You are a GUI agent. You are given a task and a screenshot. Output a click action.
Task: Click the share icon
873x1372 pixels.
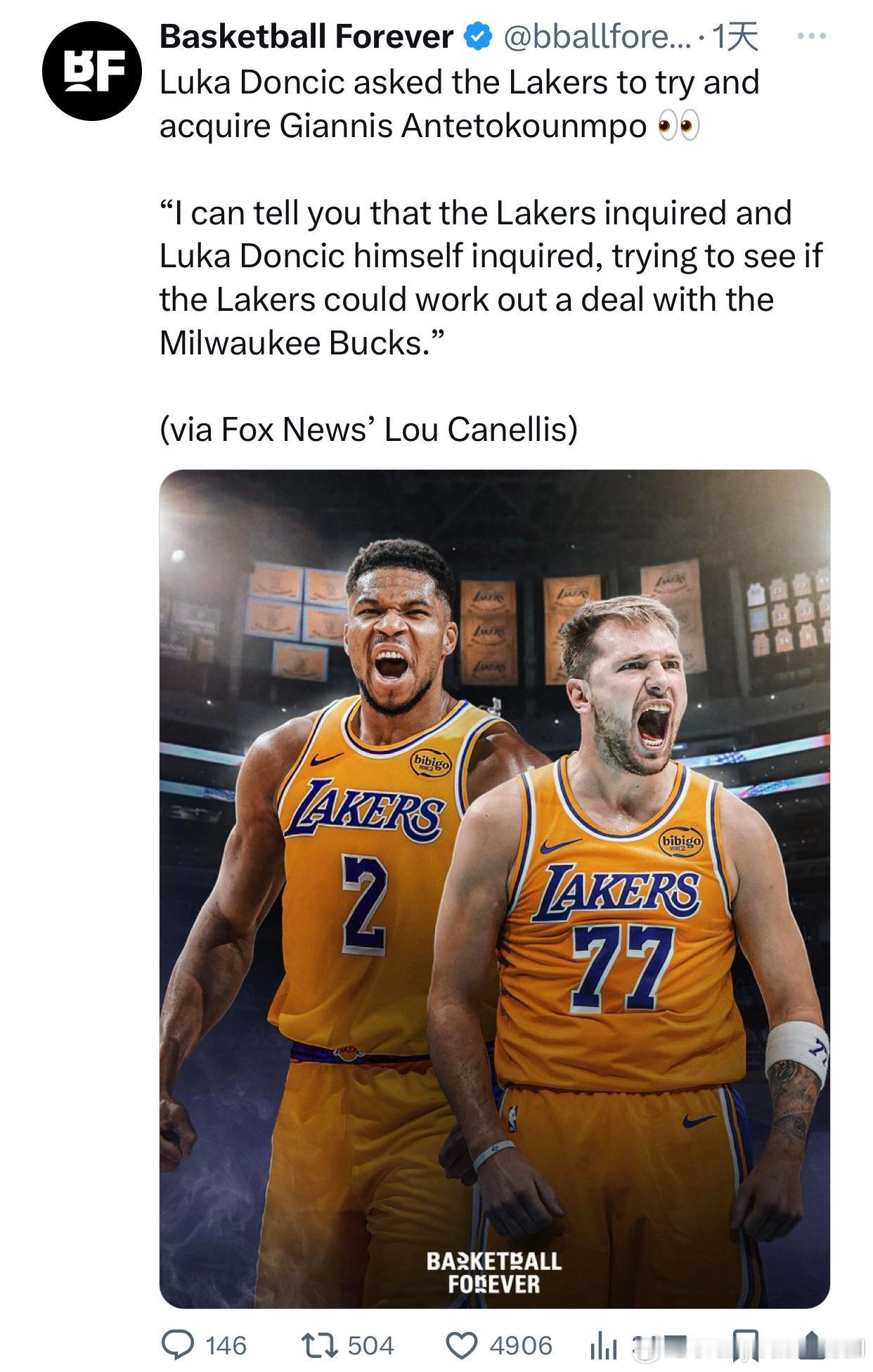[x=810, y=1345]
